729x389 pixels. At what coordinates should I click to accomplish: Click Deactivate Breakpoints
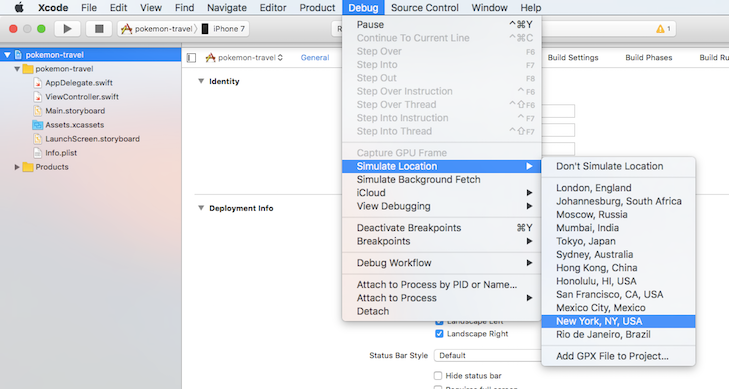[441, 228]
